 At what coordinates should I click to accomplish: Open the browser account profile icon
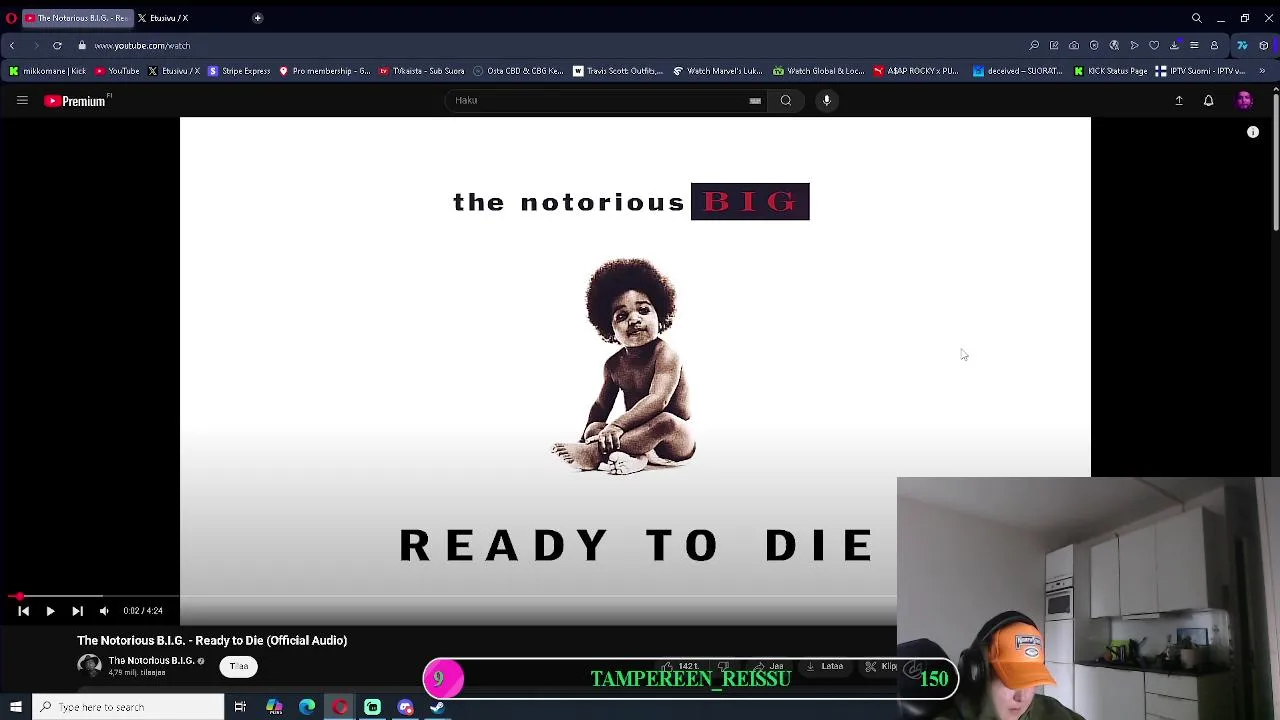click(x=1214, y=45)
